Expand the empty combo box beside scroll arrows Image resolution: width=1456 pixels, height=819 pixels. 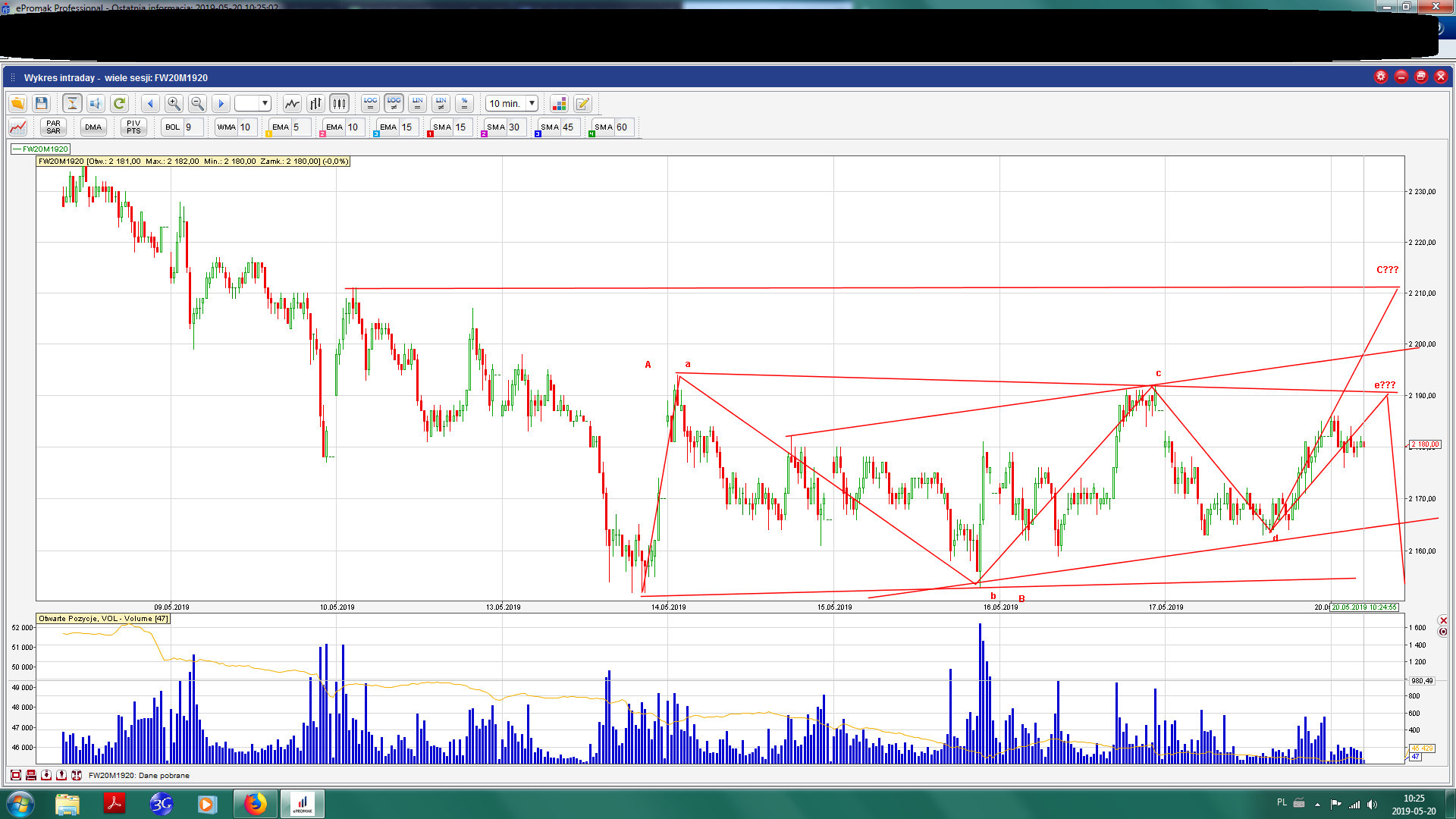(265, 103)
